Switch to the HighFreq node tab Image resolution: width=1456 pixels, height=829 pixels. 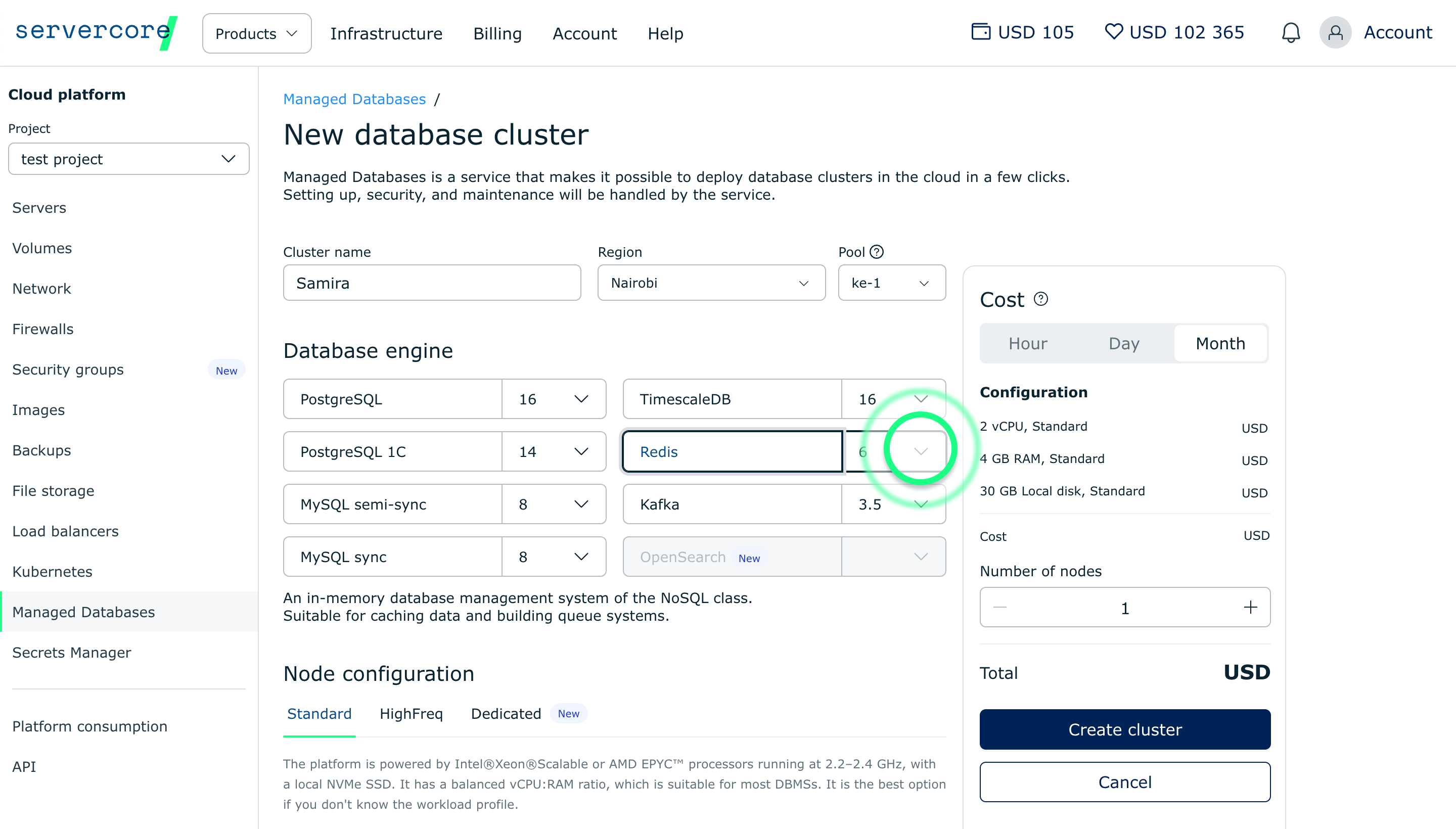point(411,713)
